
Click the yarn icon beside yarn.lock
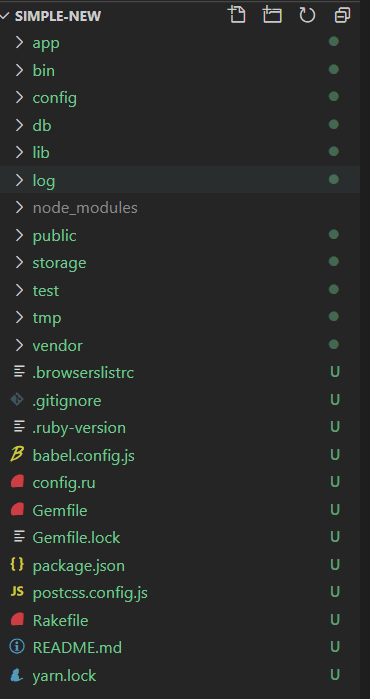tap(17, 675)
